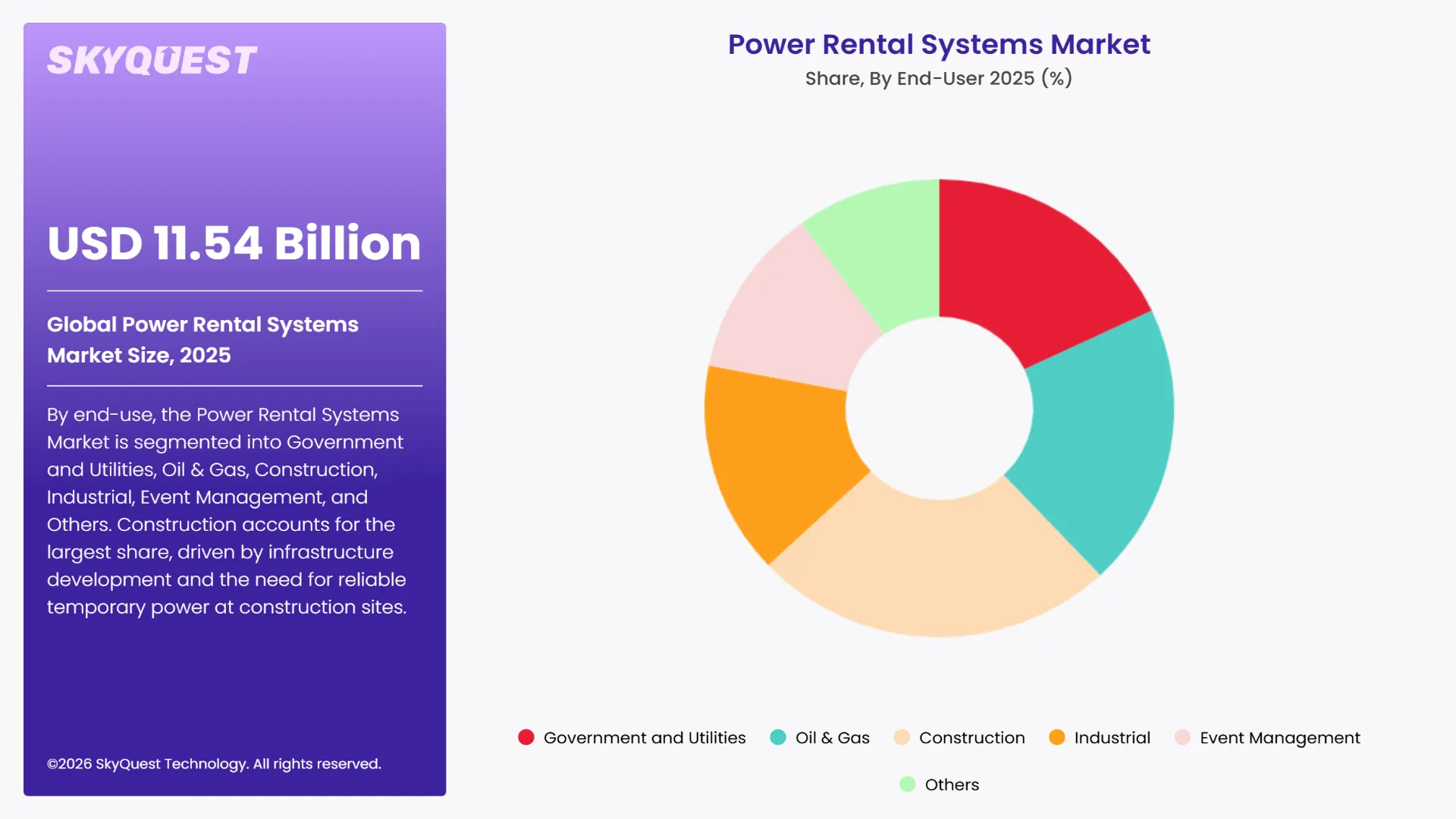This screenshot has width=1456, height=819.
Task: Select the Government and Utilities legend label
Action: pos(645,738)
